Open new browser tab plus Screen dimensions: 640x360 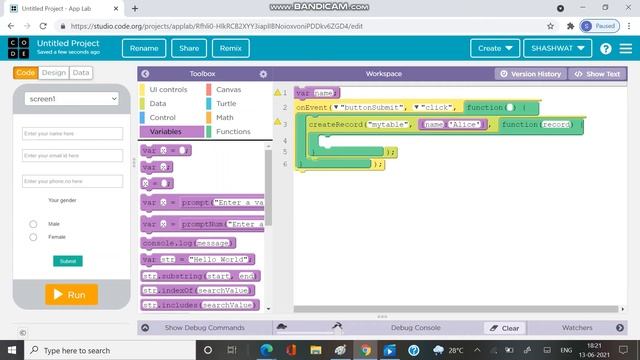tap(135, 8)
